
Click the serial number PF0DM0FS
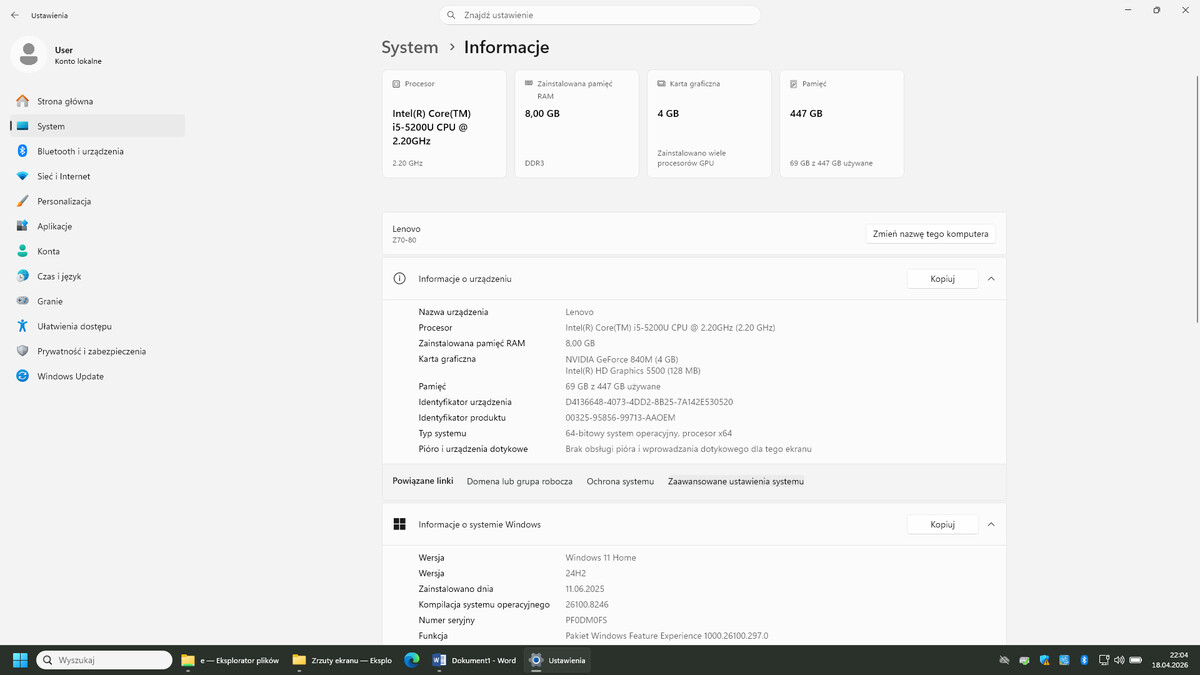(586, 620)
